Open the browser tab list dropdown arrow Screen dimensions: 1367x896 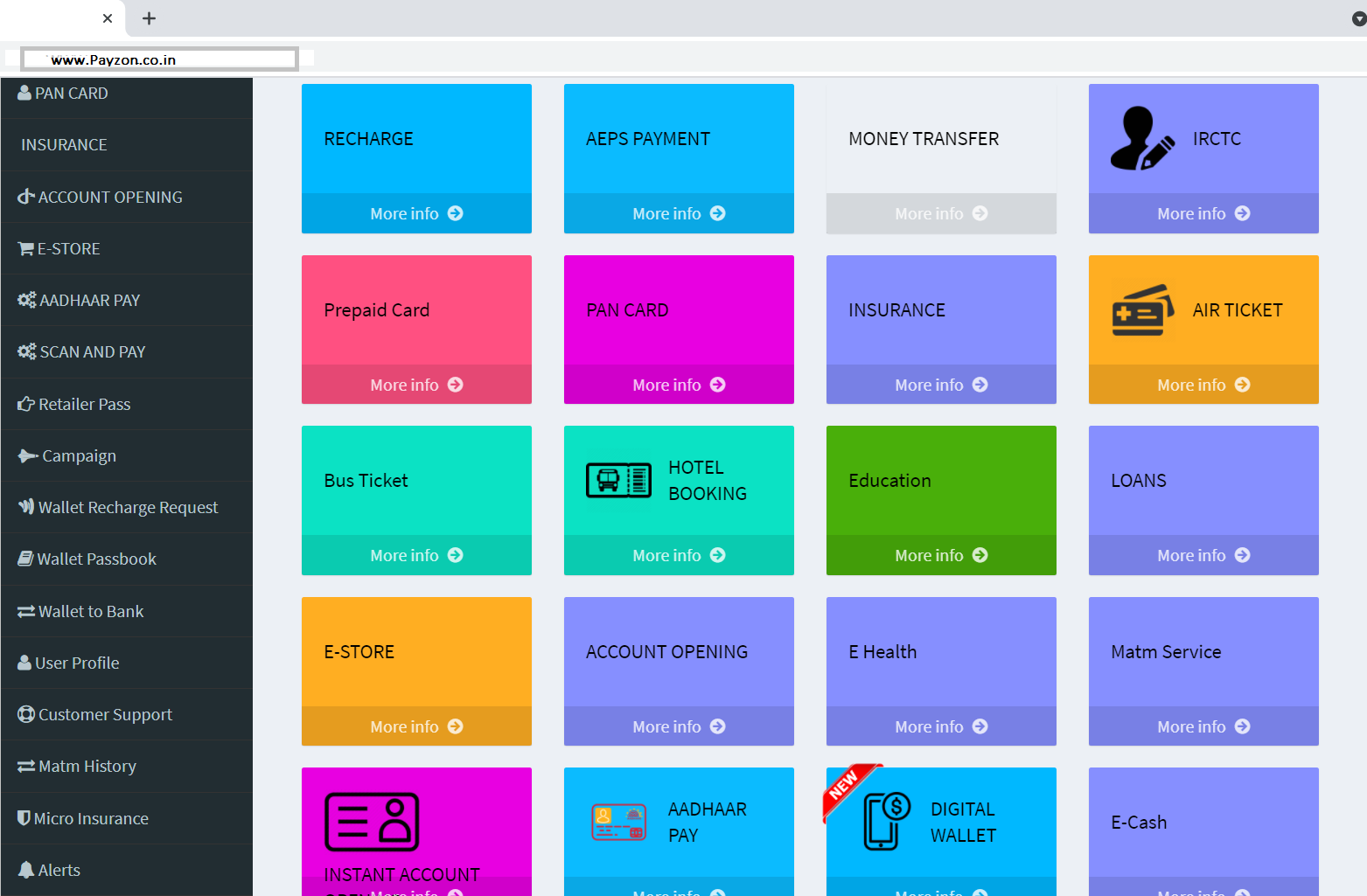pyautogui.click(x=1358, y=18)
